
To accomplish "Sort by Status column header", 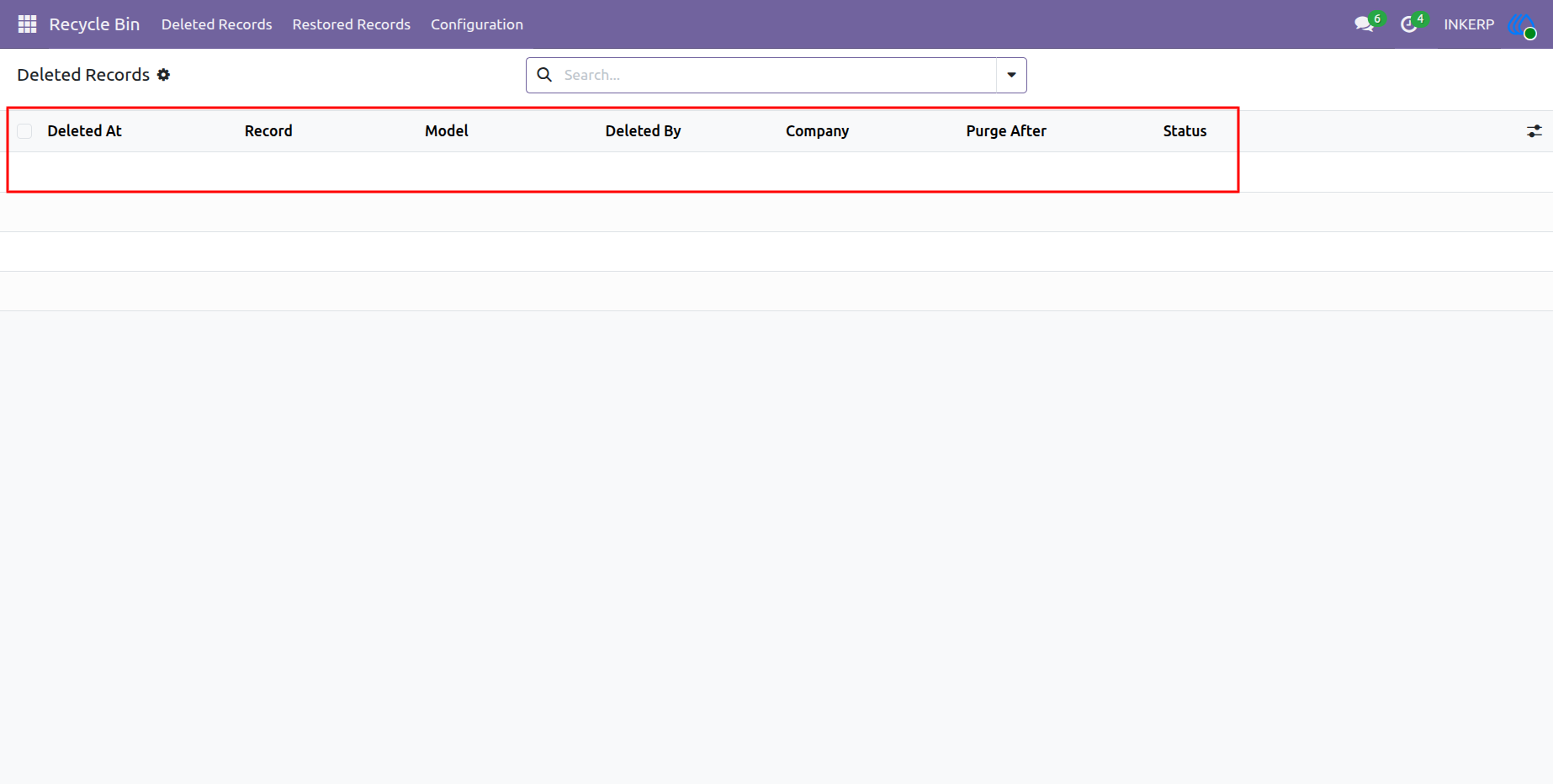I will click(x=1185, y=131).
